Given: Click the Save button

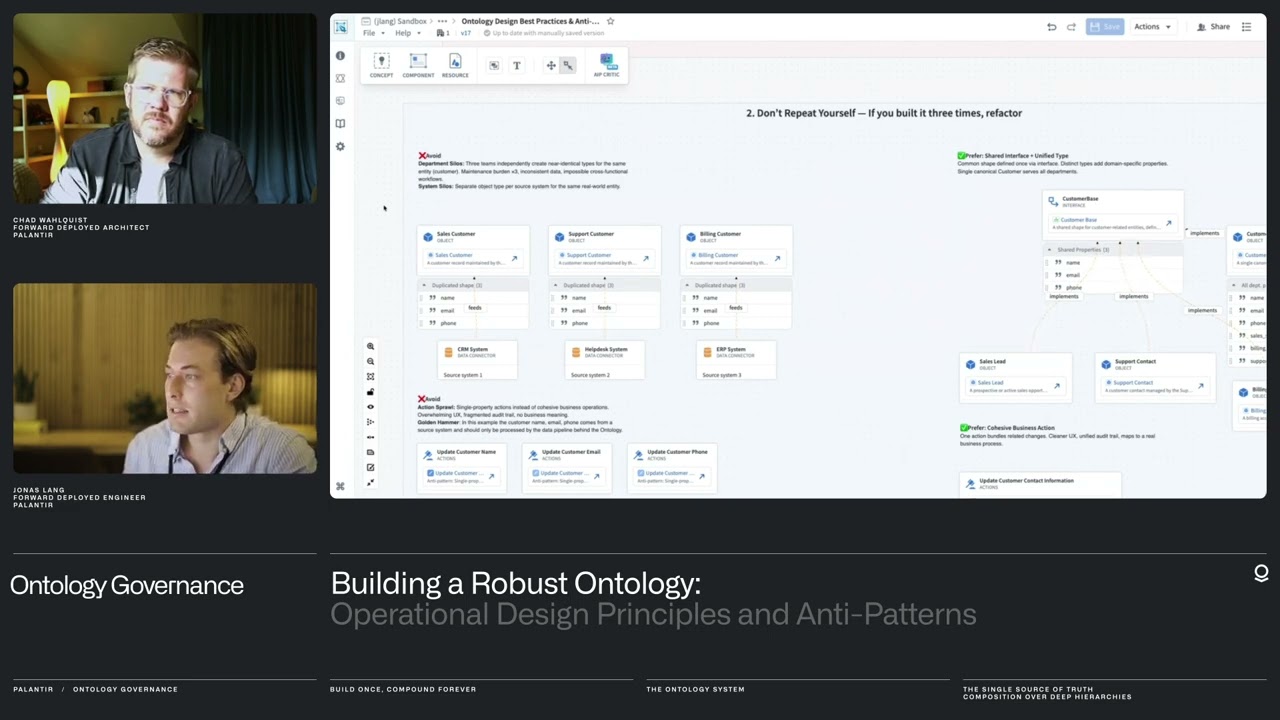Looking at the screenshot, I should click(x=1105, y=27).
